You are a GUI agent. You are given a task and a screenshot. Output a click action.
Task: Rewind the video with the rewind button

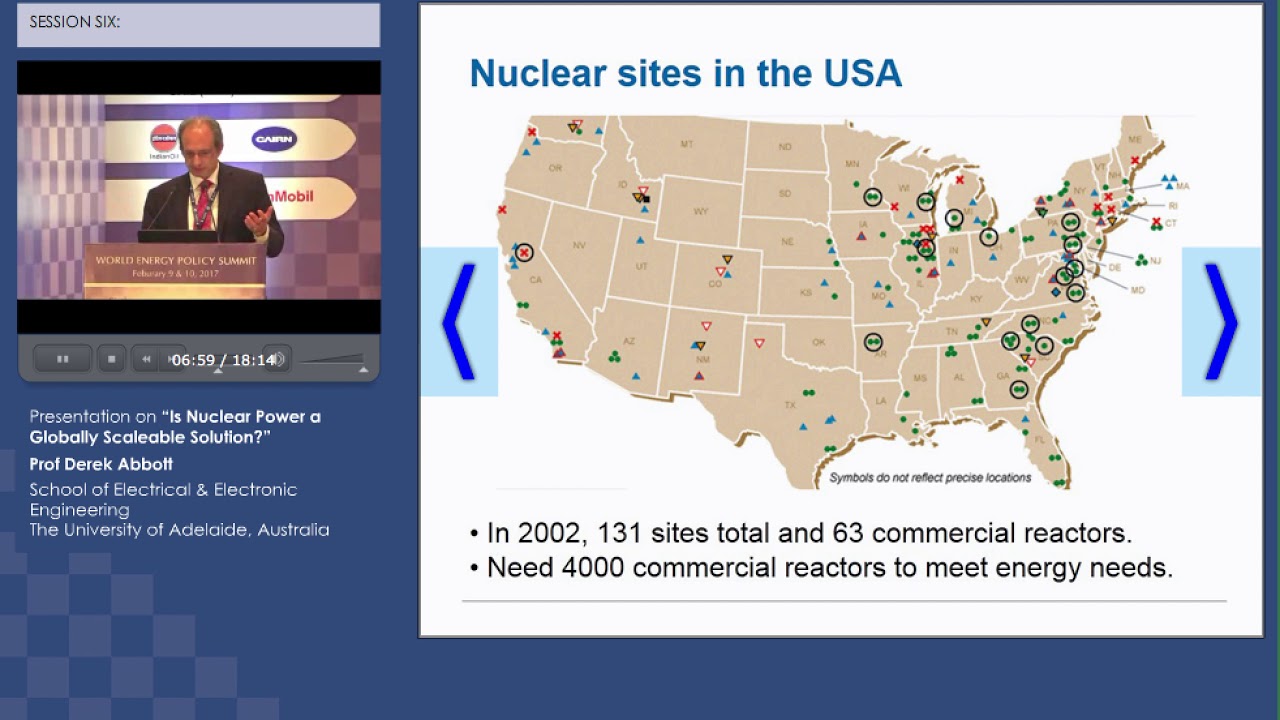[147, 359]
